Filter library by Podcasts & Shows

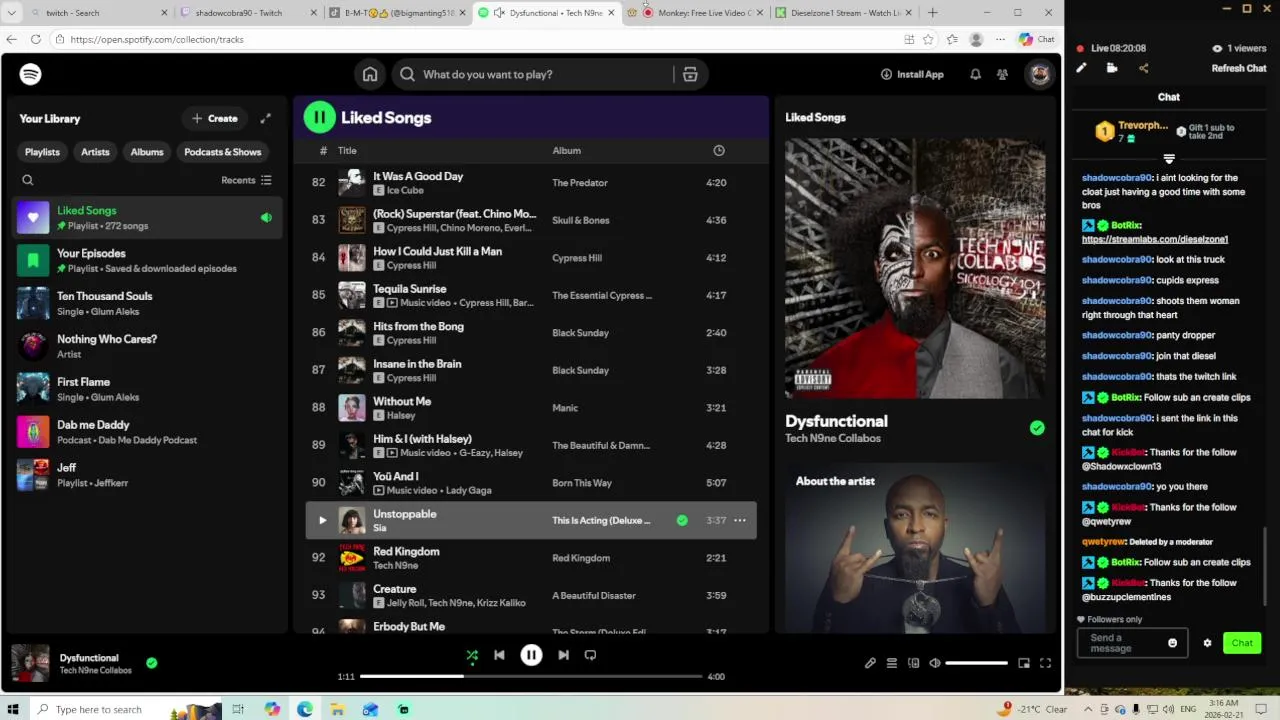pos(222,152)
